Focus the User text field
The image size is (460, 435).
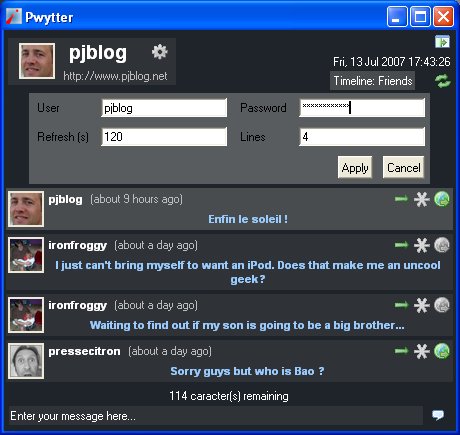(164, 108)
